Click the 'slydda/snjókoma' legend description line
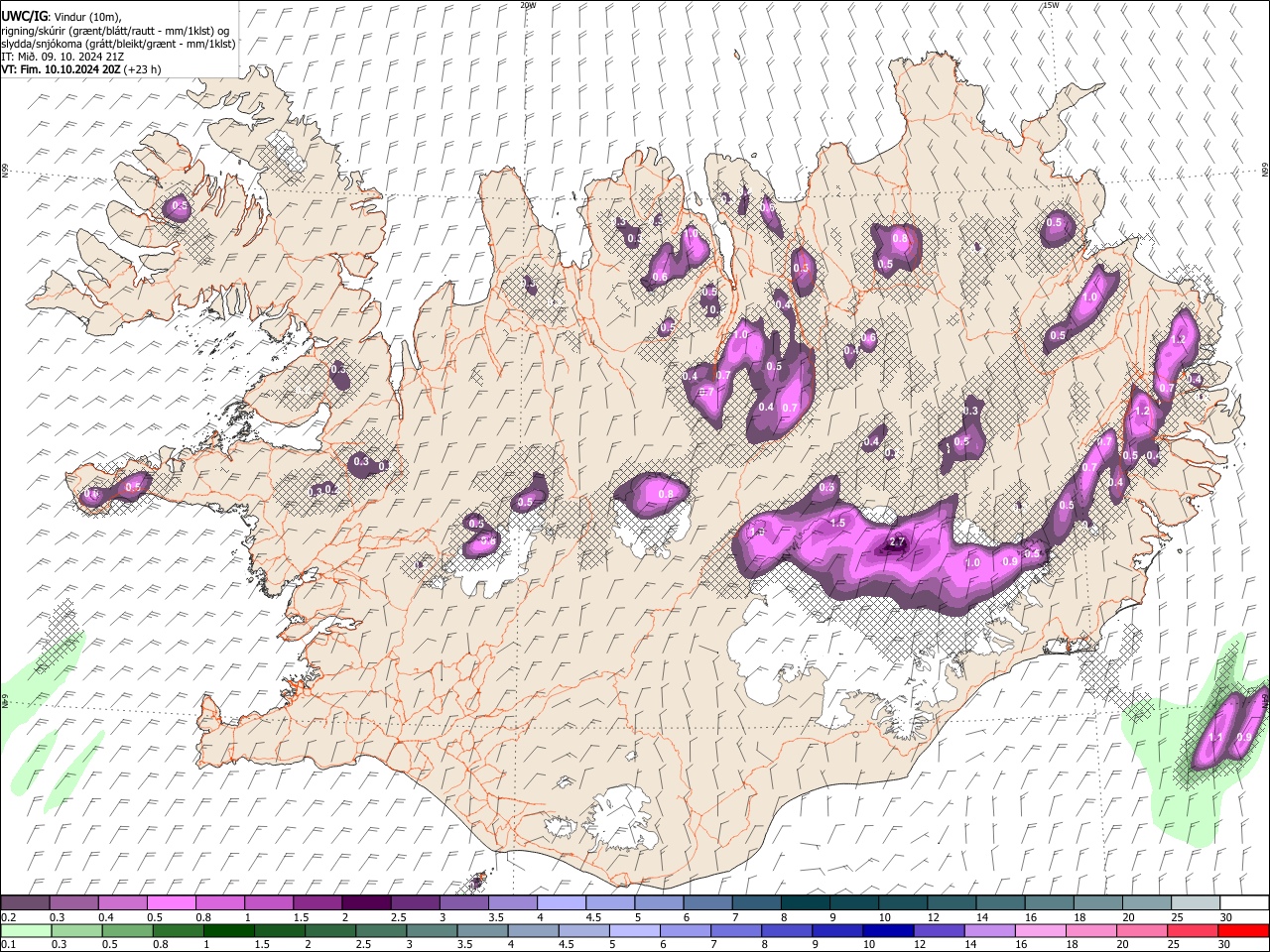The image size is (1270, 952). tap(118, 44)
